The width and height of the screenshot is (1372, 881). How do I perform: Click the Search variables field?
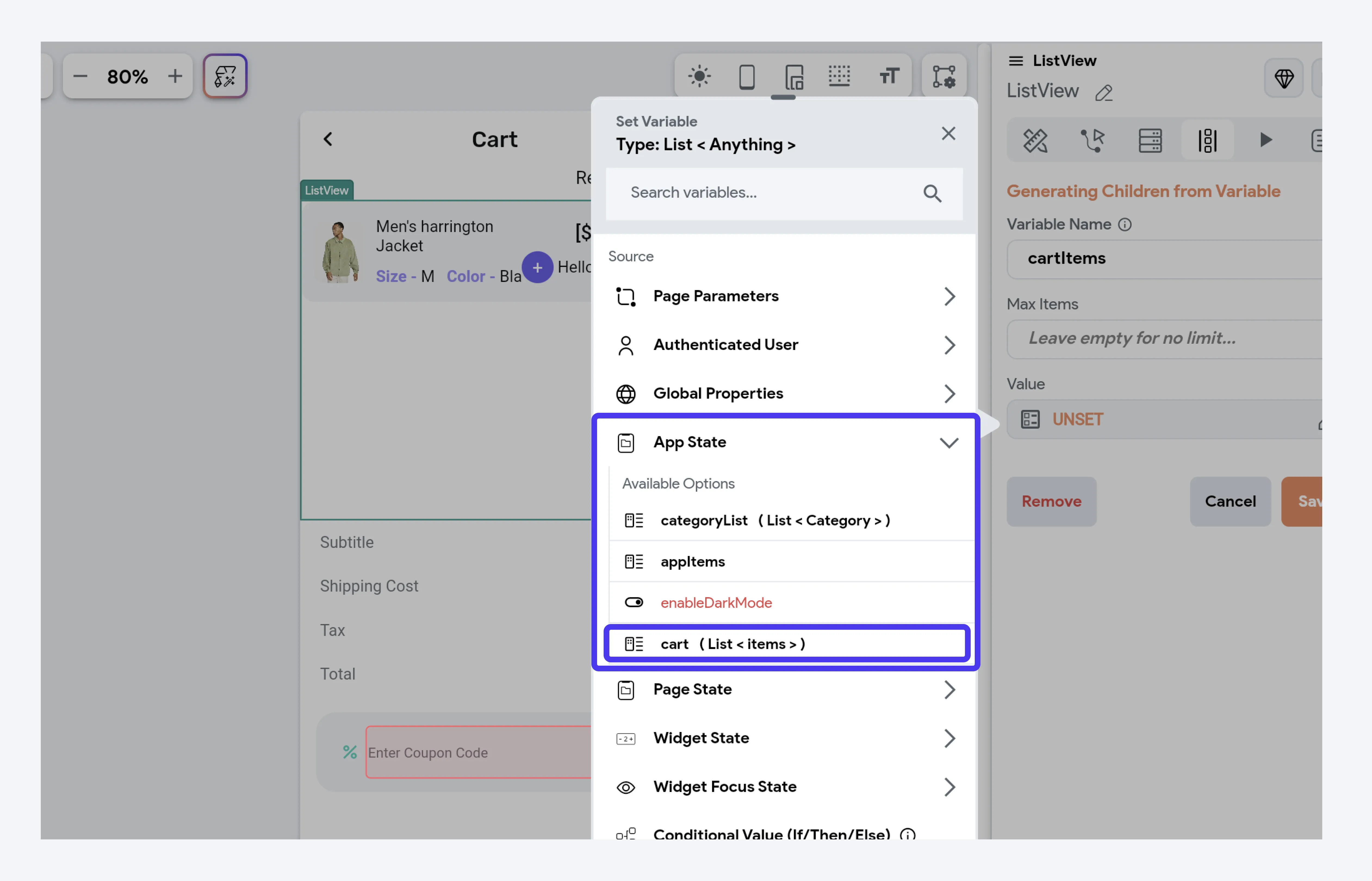[784, 193]
